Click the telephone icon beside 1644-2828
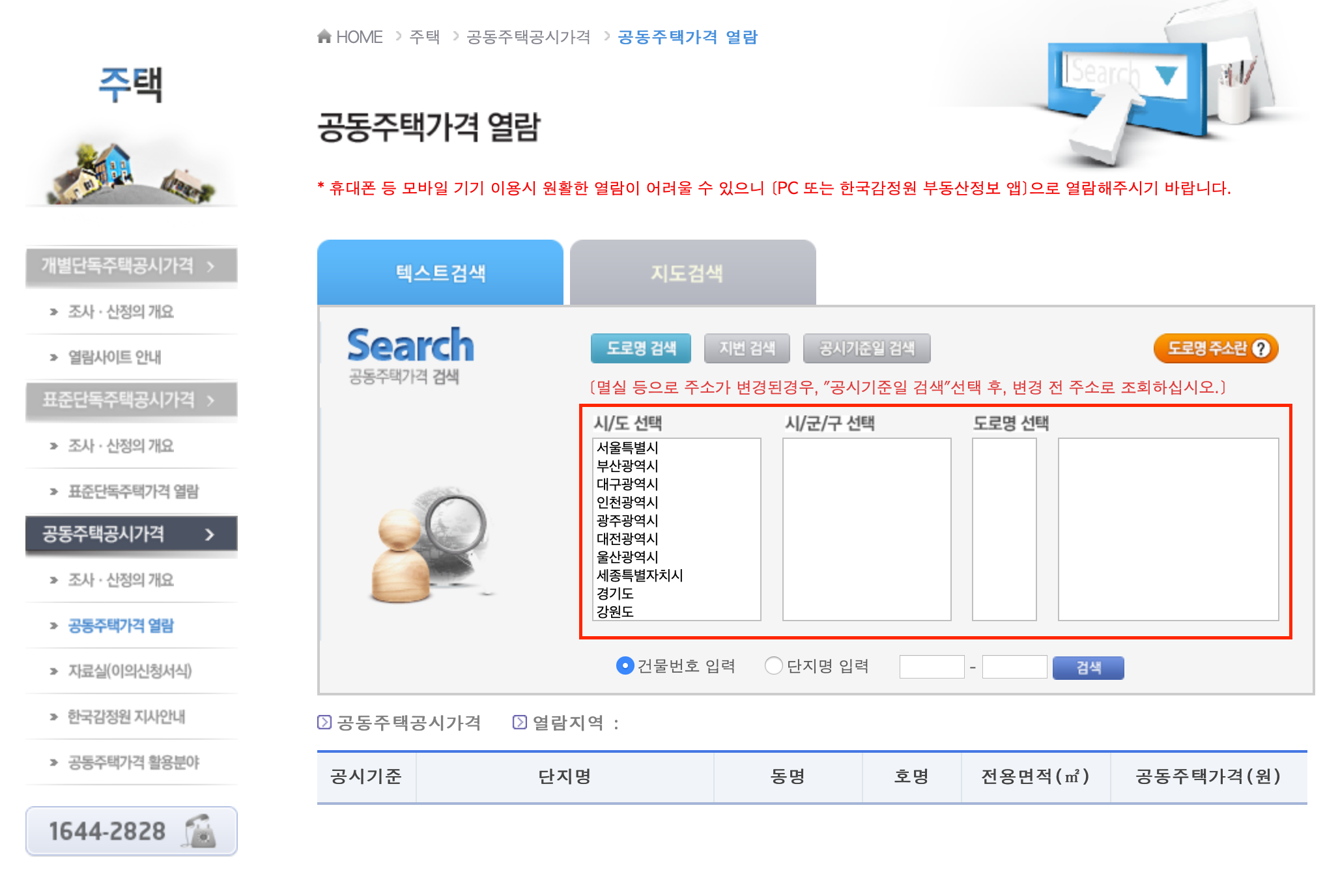Viewport: 1325px width, 896px height. click(201, 831)
